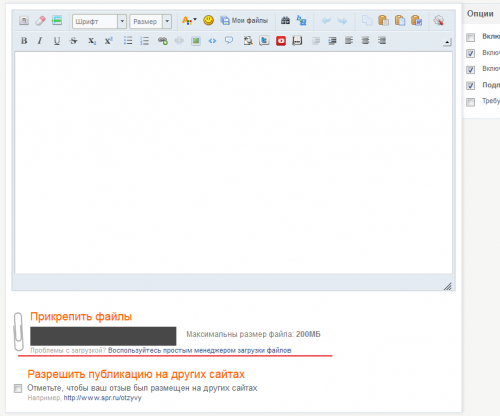Viewport: 500px width, 416px height.
Task: Click the binoculars Find icon
Action: 285,21
